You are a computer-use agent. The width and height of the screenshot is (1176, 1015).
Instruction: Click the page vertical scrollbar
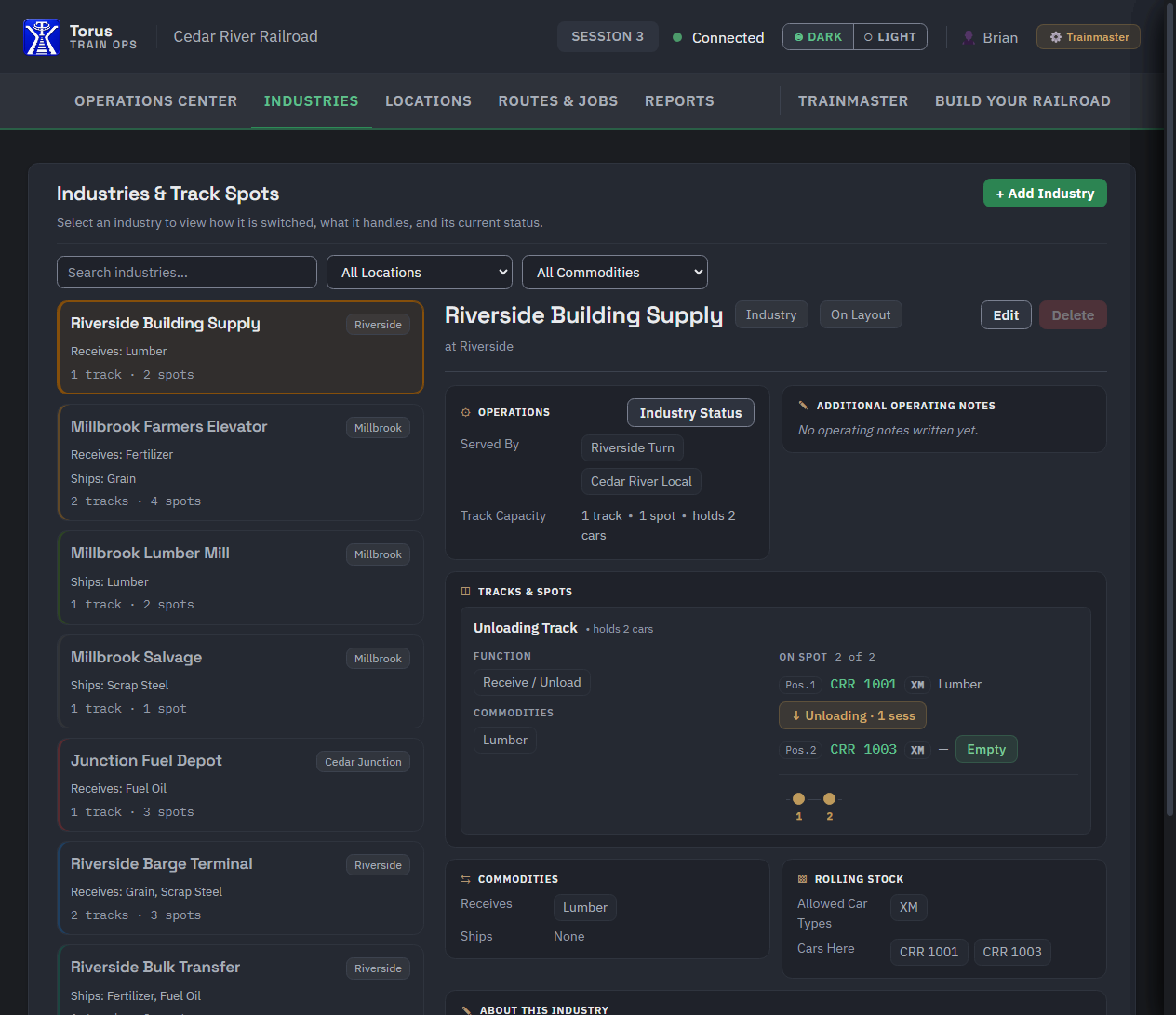(1169, 409)
